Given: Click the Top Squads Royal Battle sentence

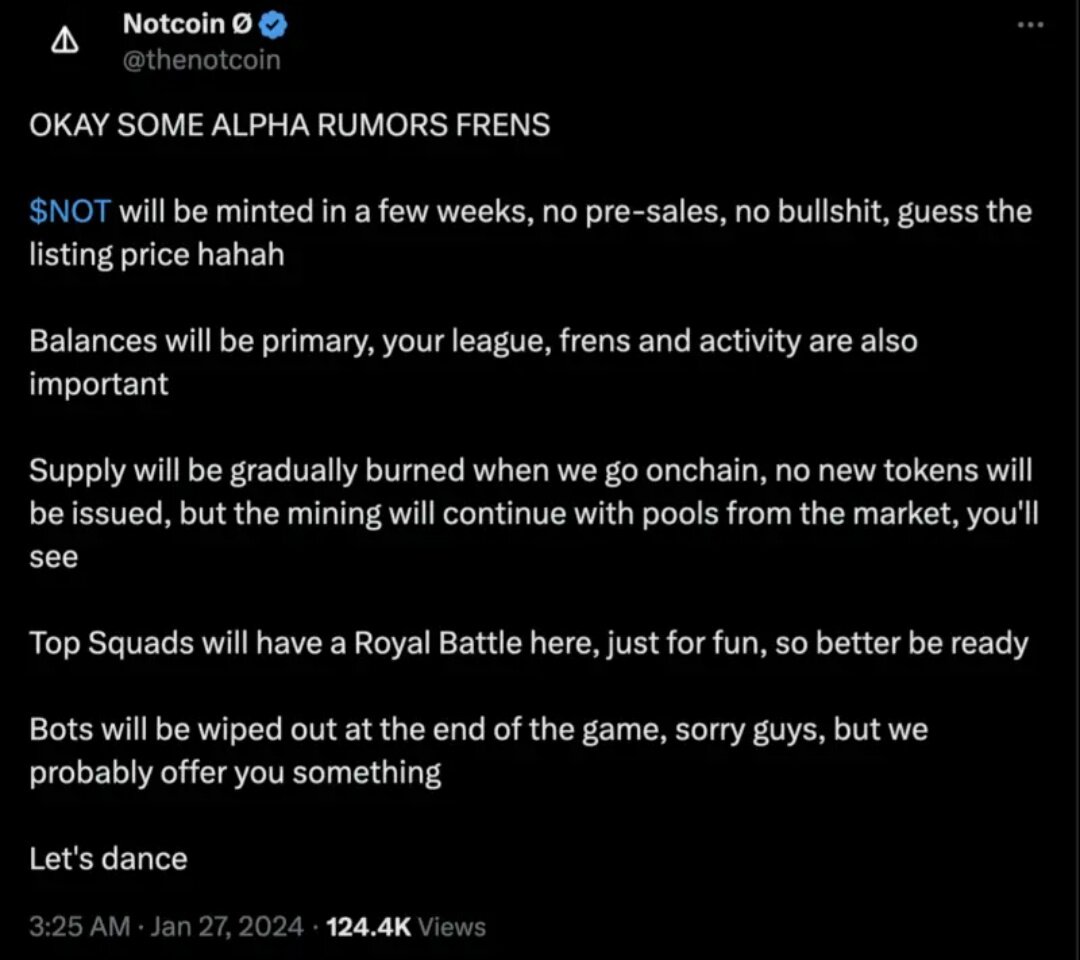Looking at the screenshot, I should [x=528, y=642].
